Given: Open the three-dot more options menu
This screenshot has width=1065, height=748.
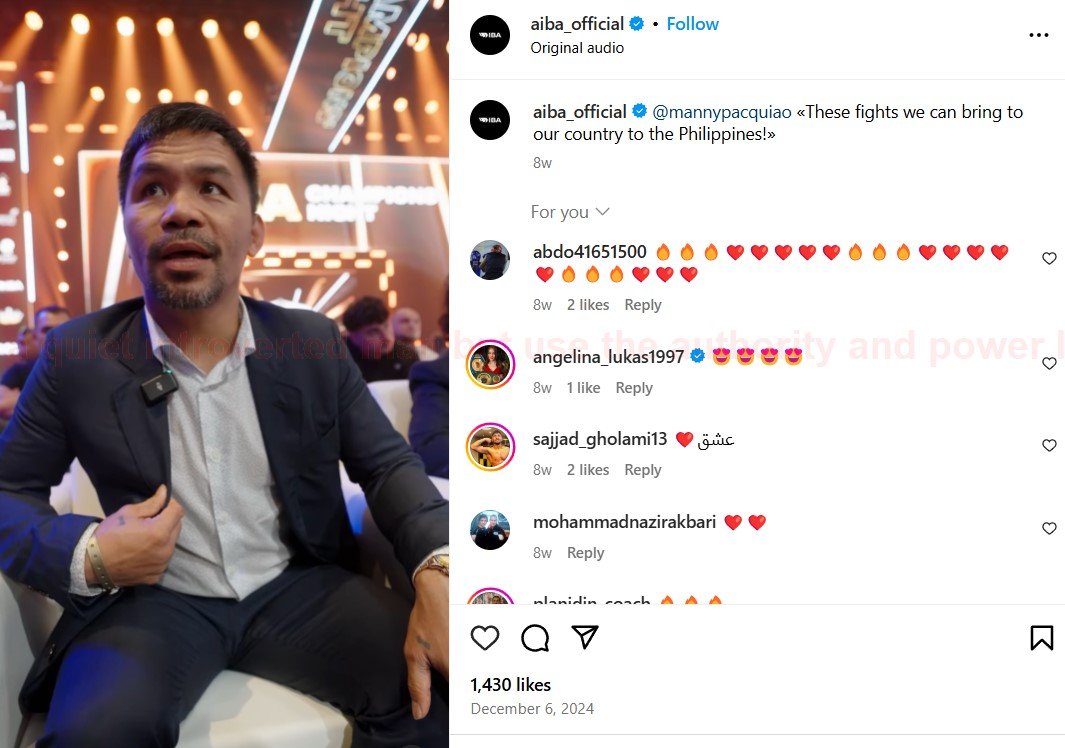Looking at the screenshot, I should [1038, 35].
